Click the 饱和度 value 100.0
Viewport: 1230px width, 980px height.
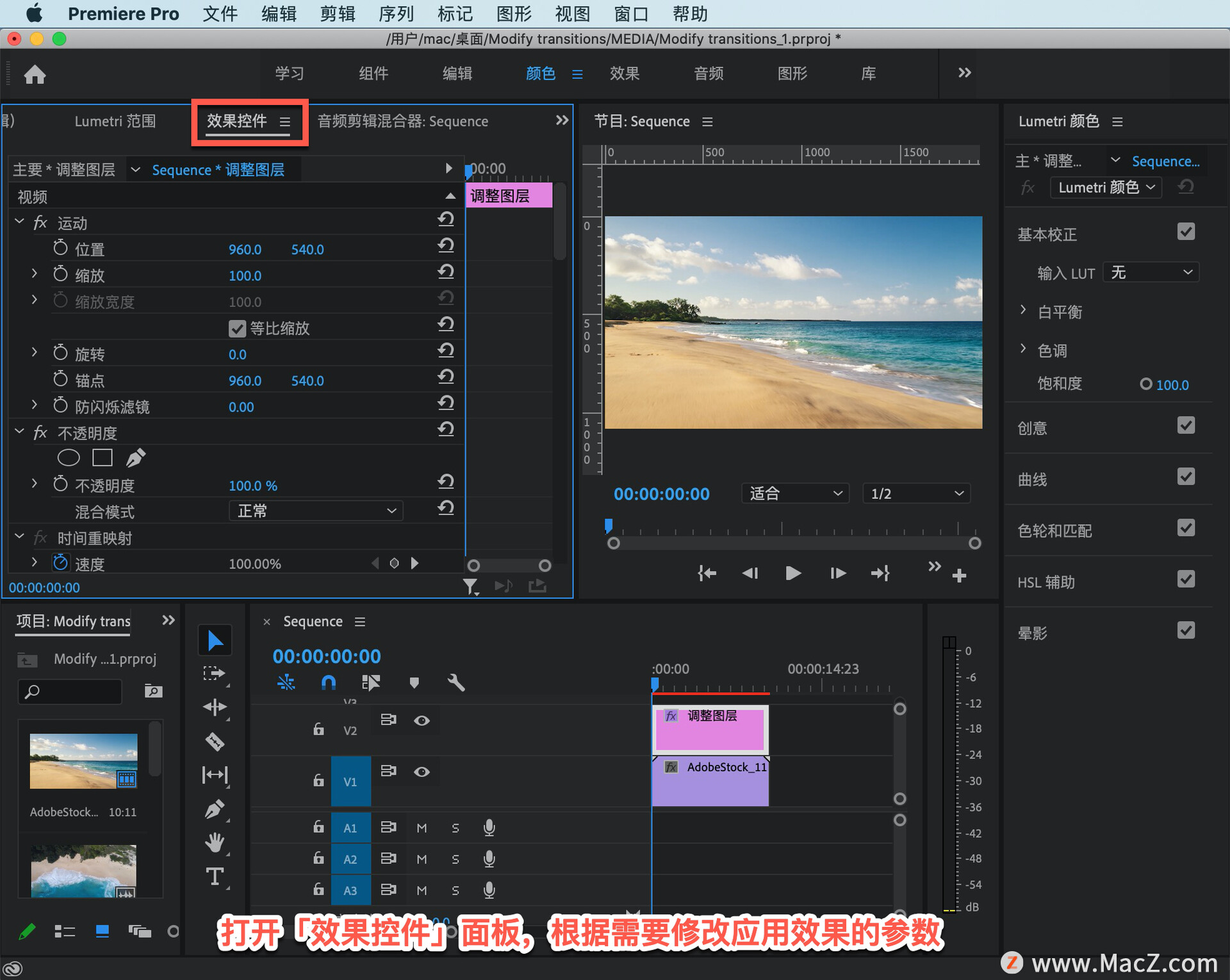click(x=1172, y=385)
